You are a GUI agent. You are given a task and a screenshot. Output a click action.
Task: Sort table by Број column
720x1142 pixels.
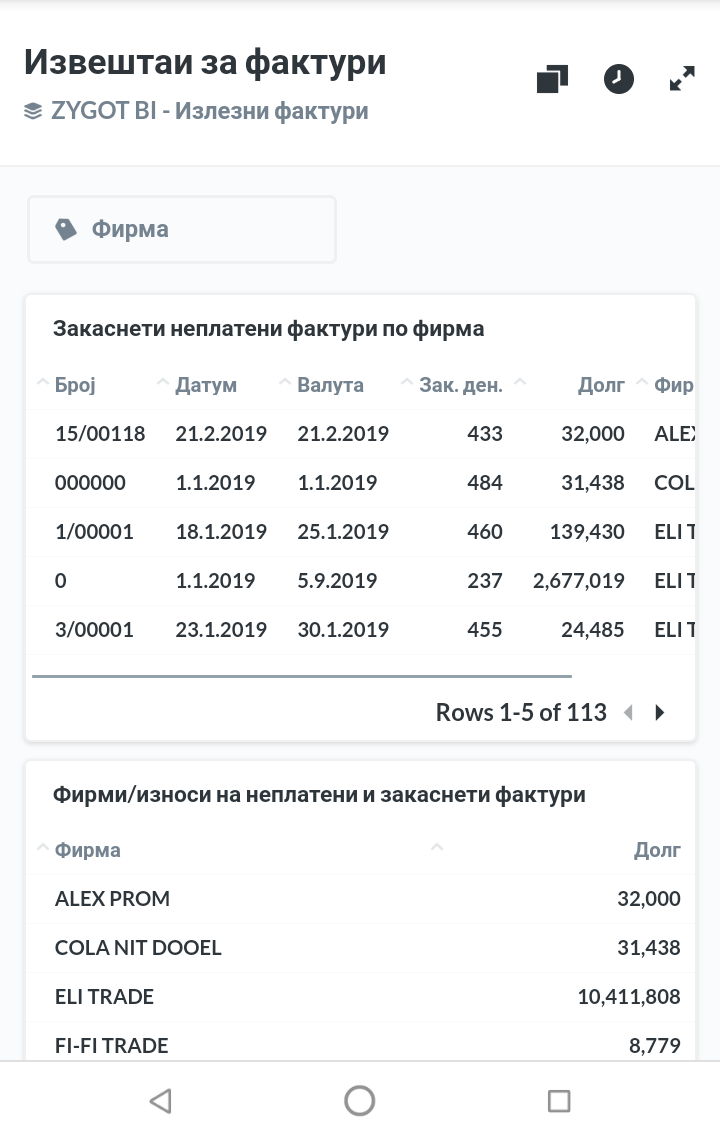[x=75, y=385]
